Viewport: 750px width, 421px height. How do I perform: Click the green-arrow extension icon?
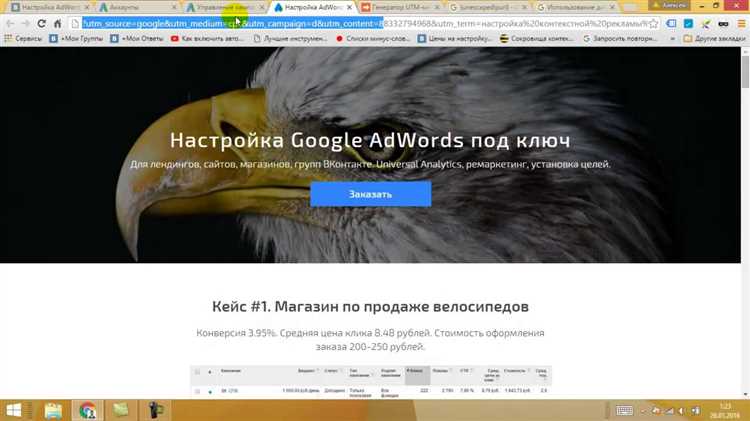(x=706, y=23)
